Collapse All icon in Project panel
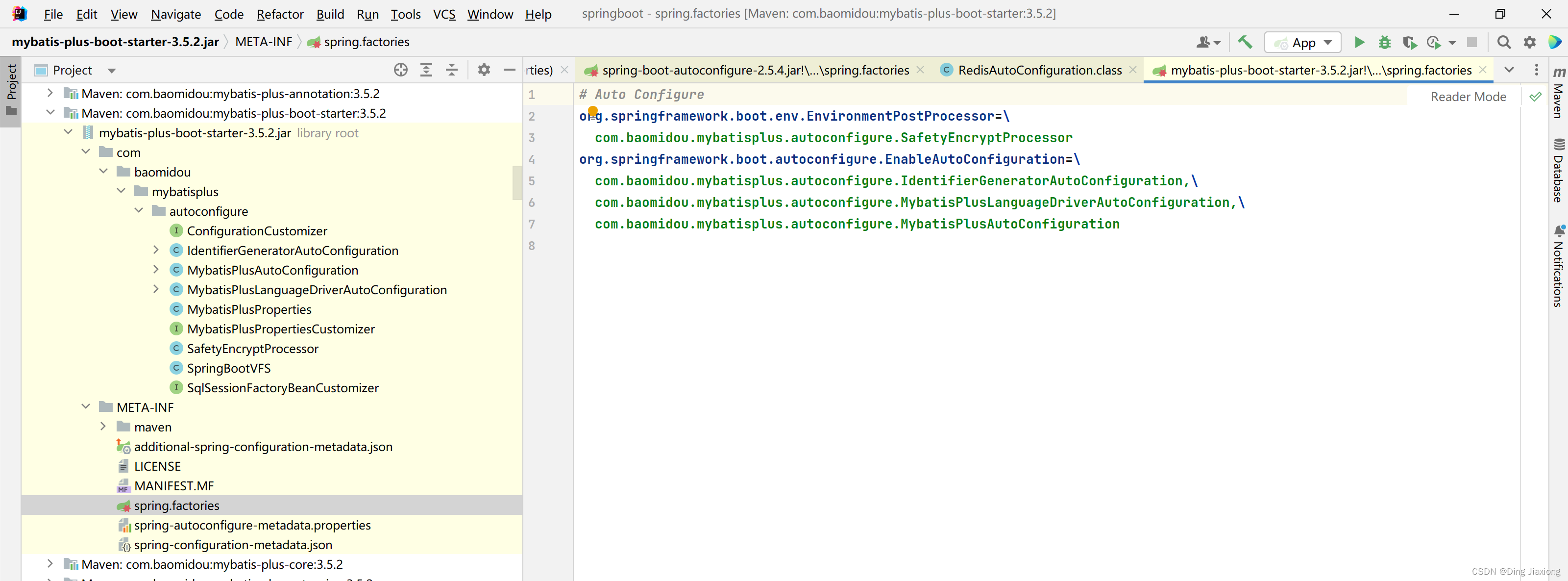The image size is (1568, 581). [452, 70]
